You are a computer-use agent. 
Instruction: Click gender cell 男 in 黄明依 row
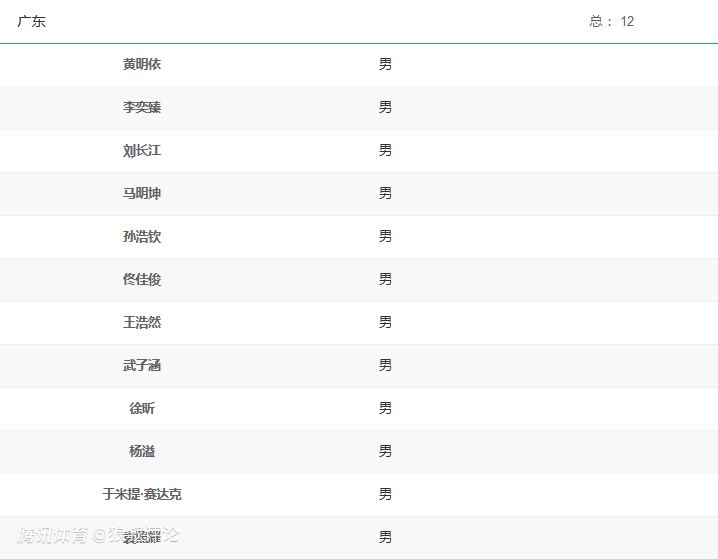tap(385, 64)
